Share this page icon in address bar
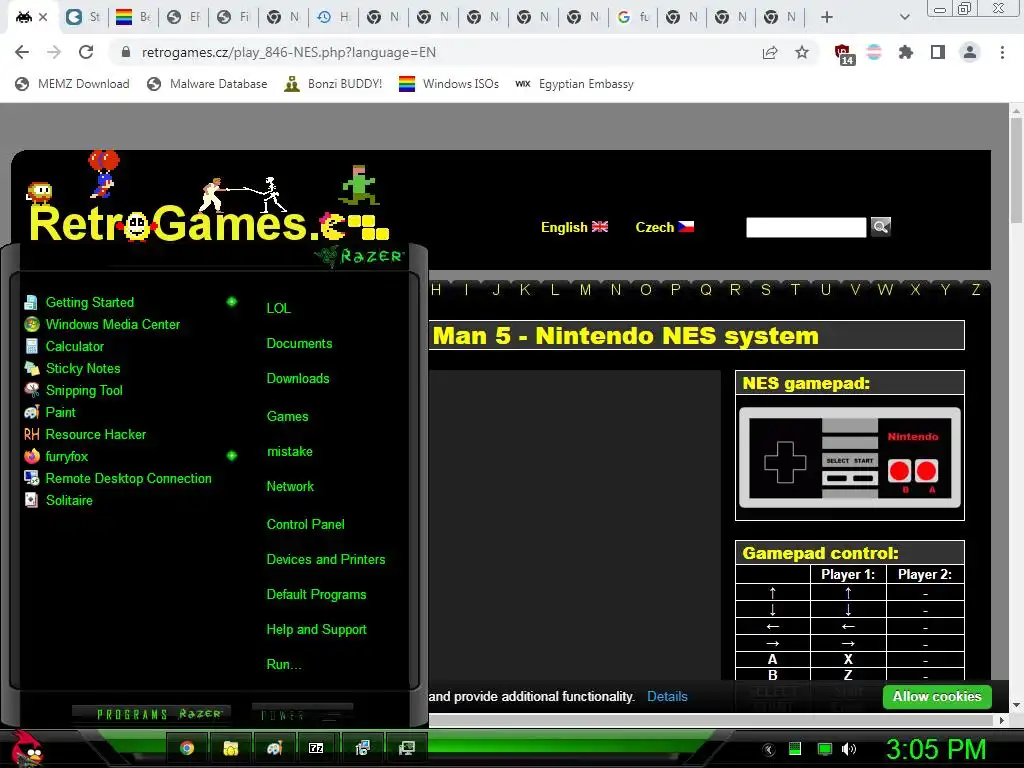 coord(770,52)
